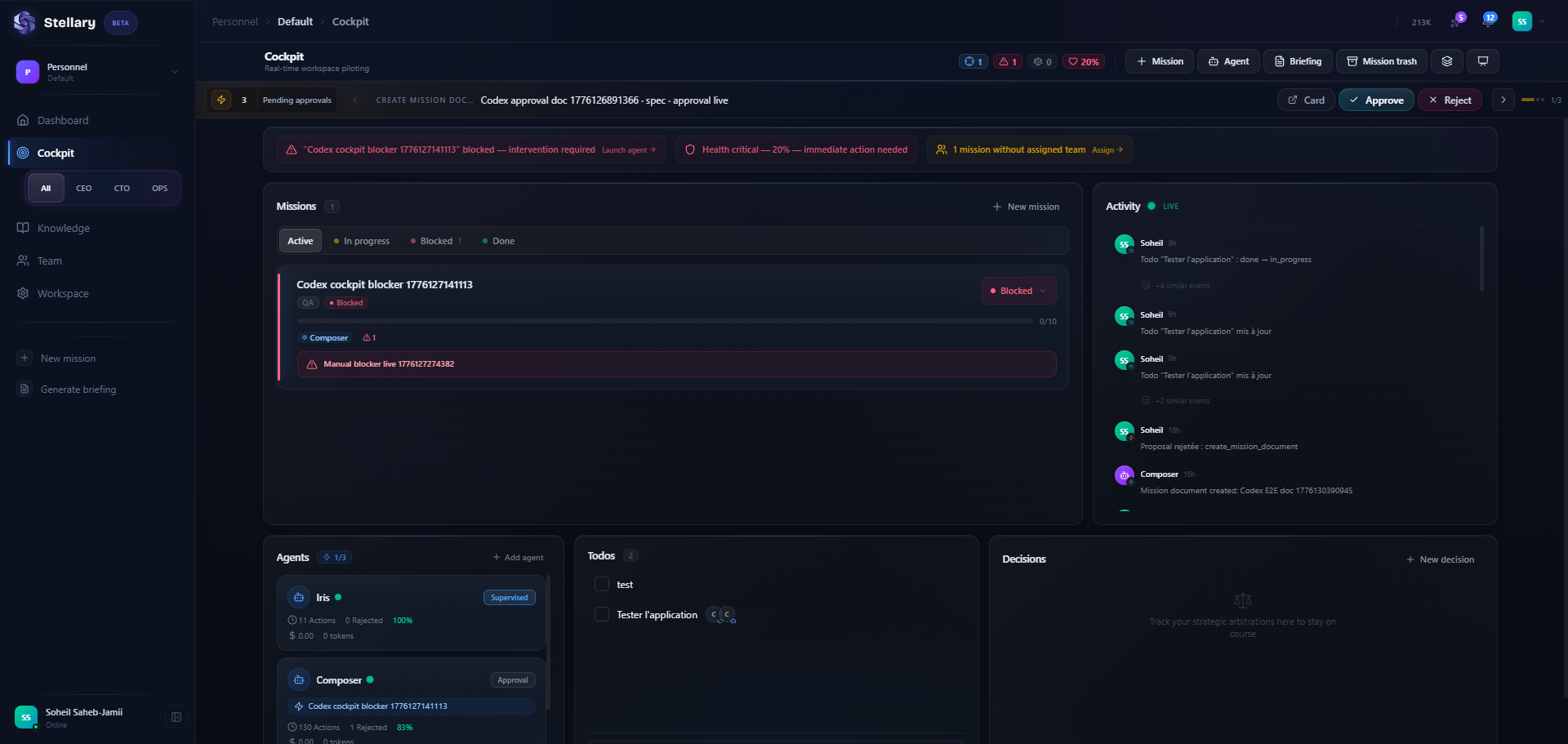1568x744 pixels.
Task: Select the OPS role filter
Action: 160,188
